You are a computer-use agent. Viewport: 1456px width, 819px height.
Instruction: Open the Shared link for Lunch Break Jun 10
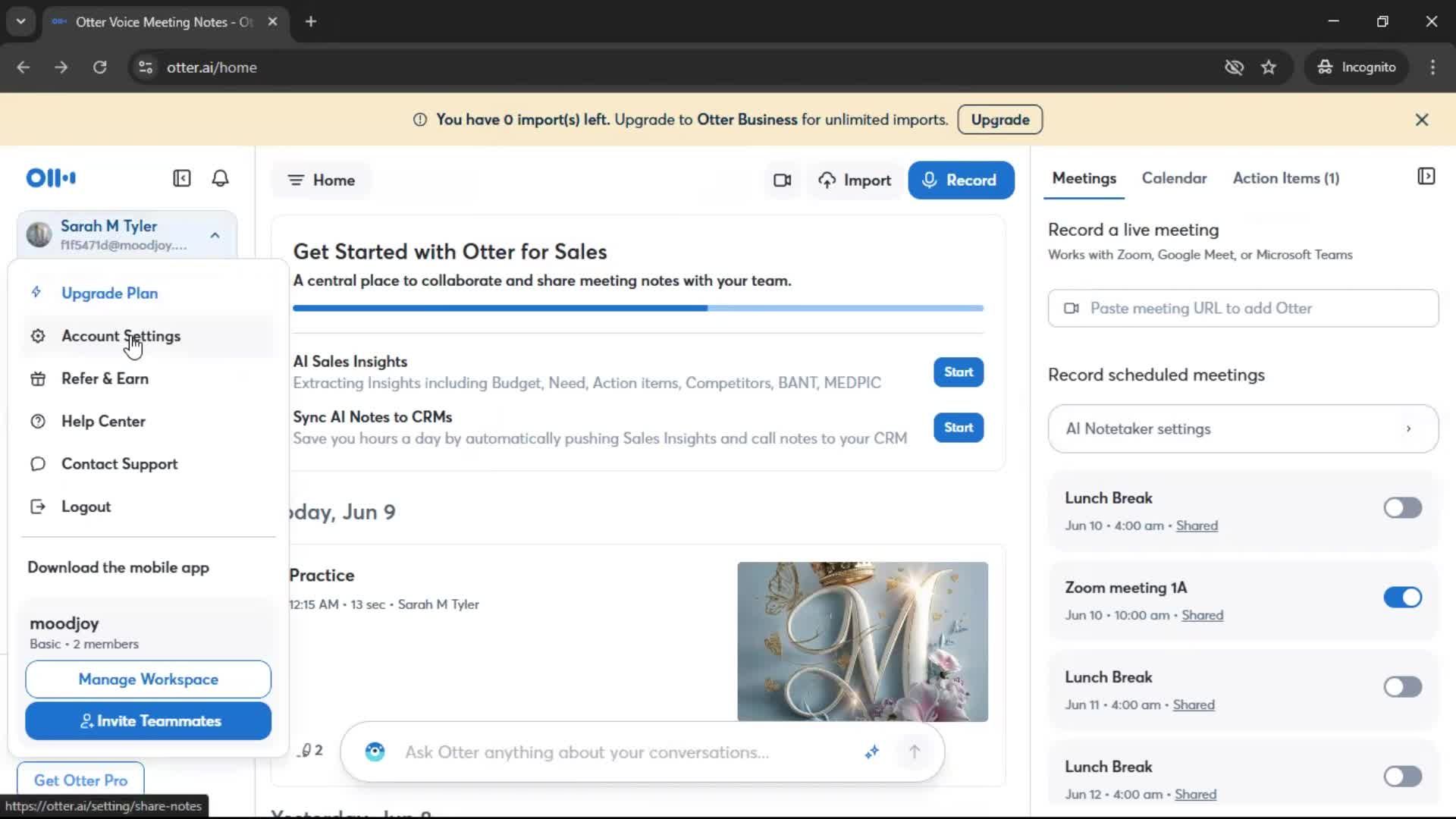click(x=1197, y=526)
